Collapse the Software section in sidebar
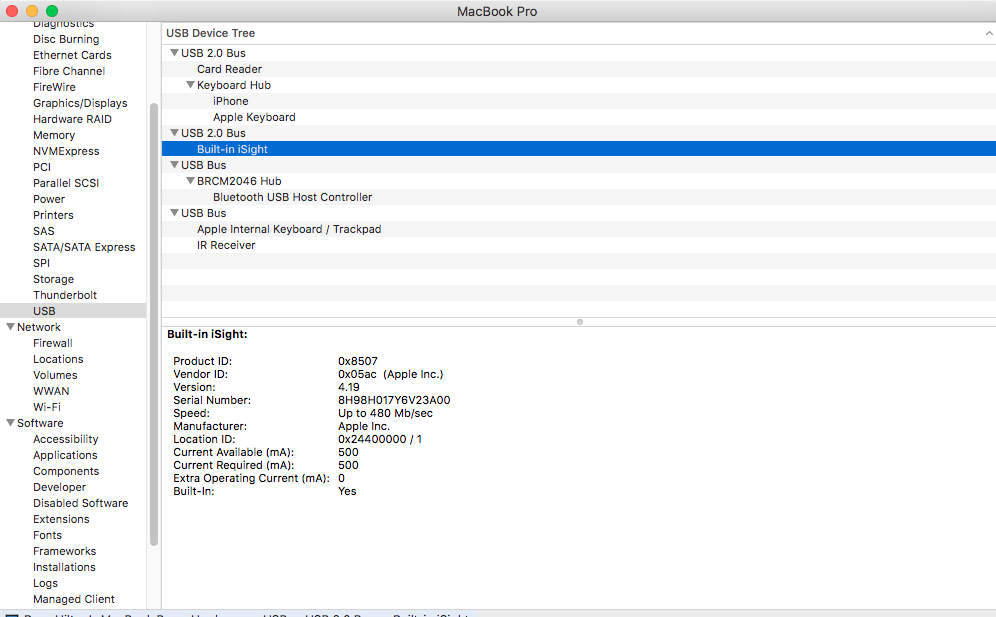 (10, 423)
